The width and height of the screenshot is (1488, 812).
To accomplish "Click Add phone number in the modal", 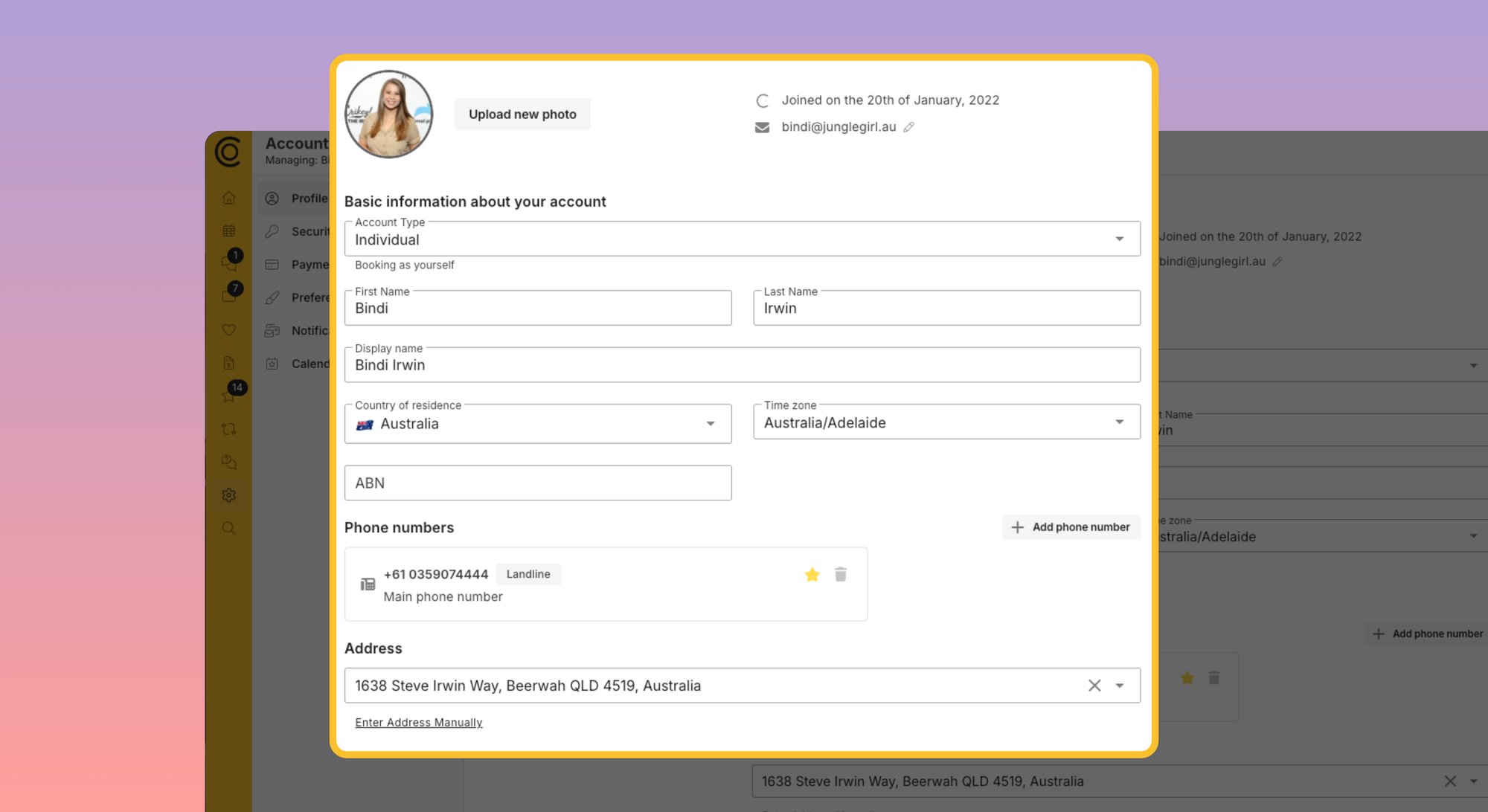I will point(1071,527).
